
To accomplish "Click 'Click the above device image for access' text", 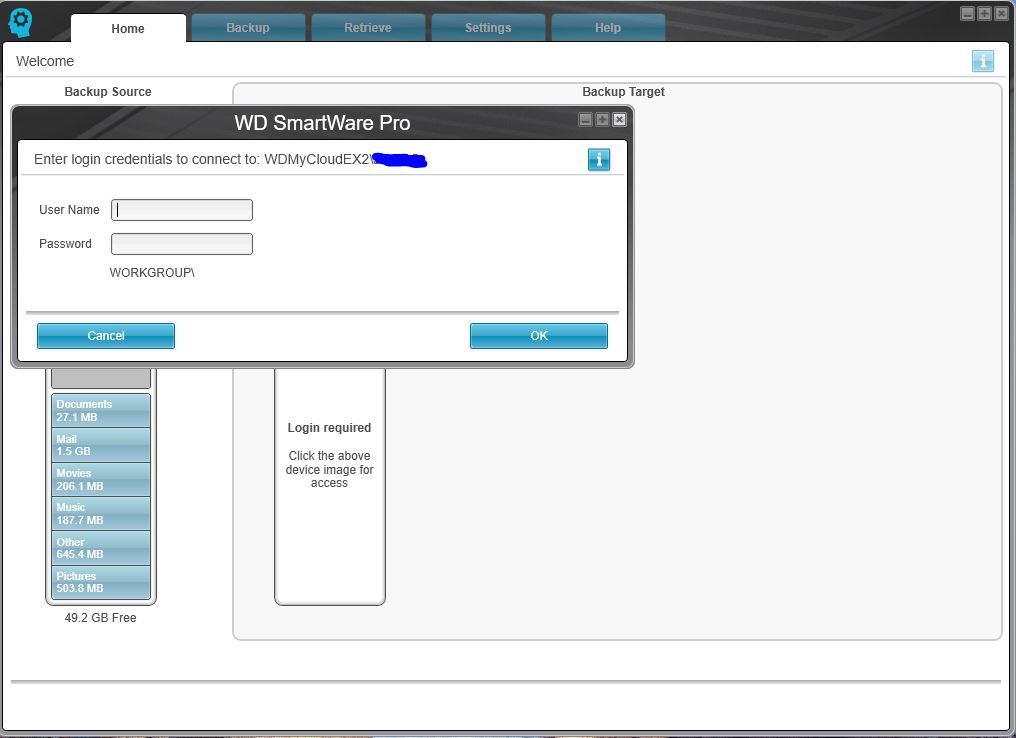I will pyautogui.click(x=329, y=469).
